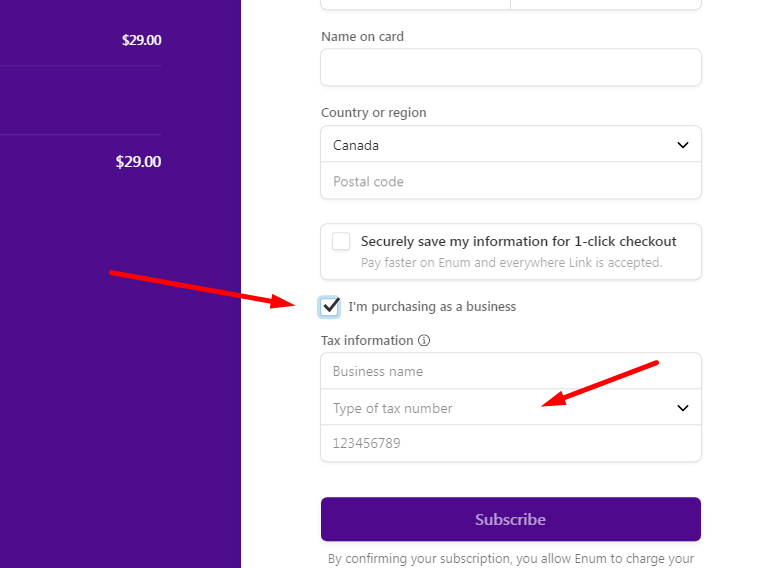Click the upper $29.00 price amount
The image size is (757, 568).
tap(141, 40)
